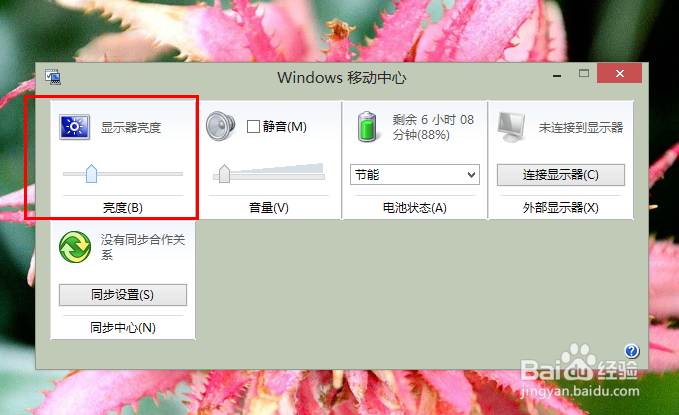This screenshot has width=679, height=415.
Task: Click the 显示器亮度 text
Action: (131, 127)
